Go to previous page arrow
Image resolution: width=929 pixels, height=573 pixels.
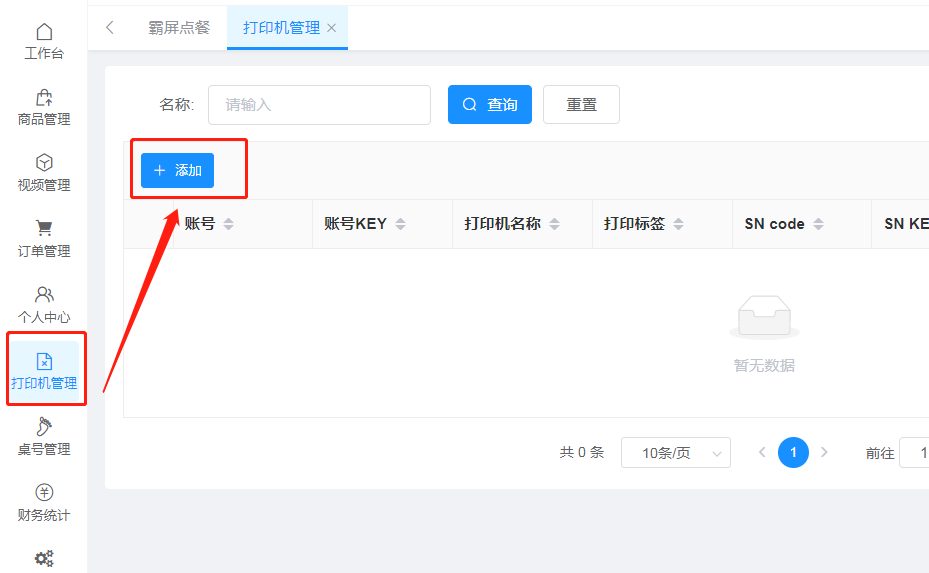click(x=762, y=452)
